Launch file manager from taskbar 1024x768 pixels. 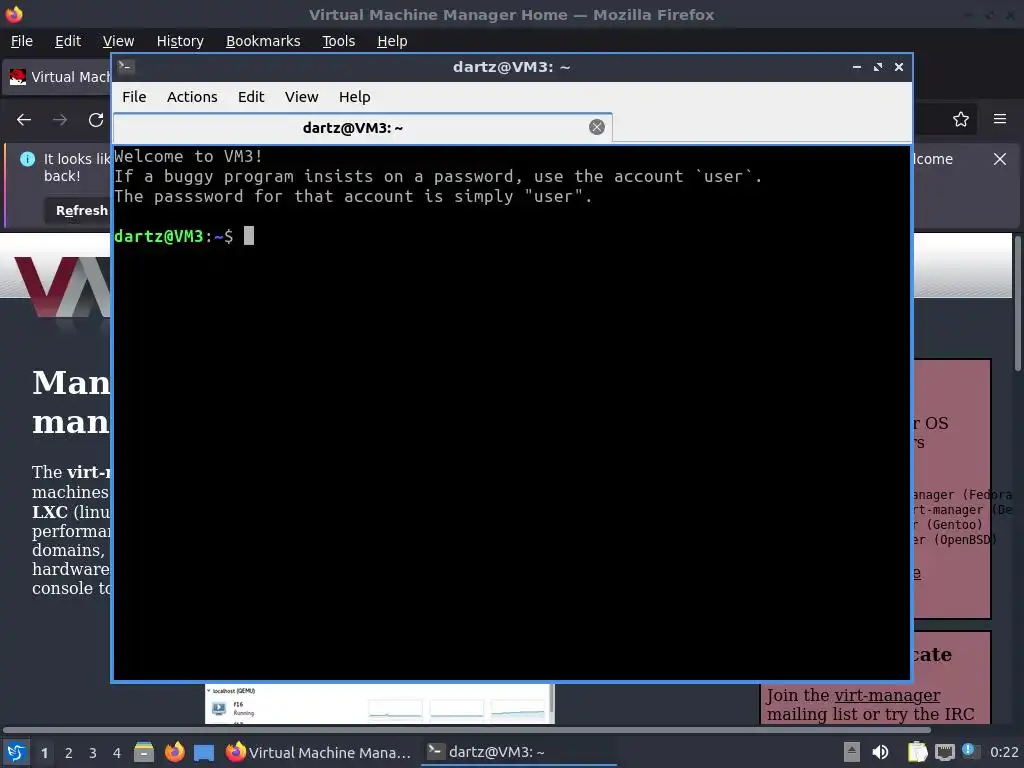coord(144,752)
